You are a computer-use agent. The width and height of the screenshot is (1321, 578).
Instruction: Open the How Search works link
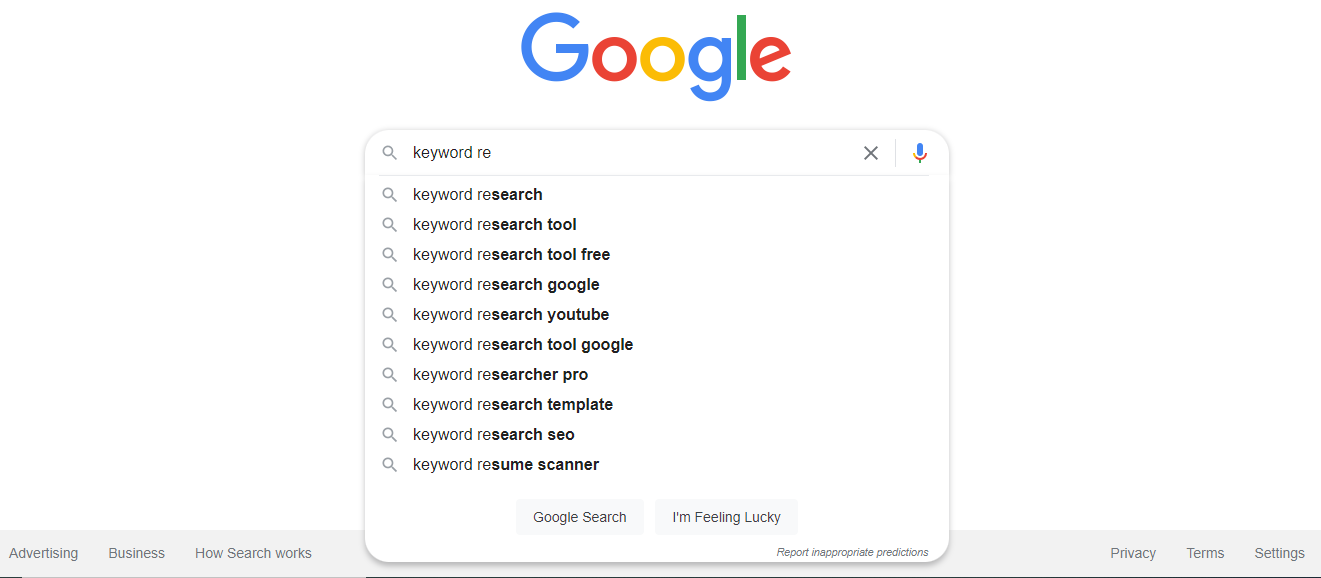(x=253, y=553)
